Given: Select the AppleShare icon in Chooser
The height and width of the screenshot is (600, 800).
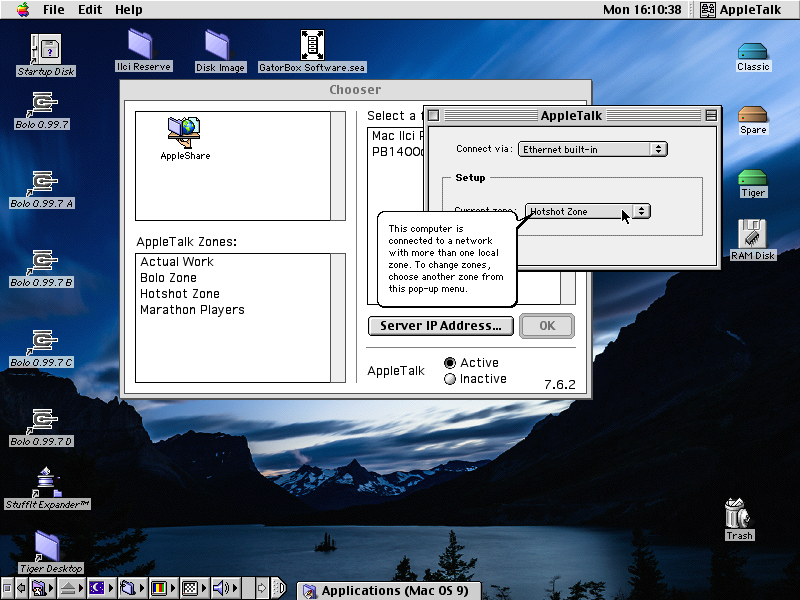Looking at the screenshot, I should [x=185, y=133].
